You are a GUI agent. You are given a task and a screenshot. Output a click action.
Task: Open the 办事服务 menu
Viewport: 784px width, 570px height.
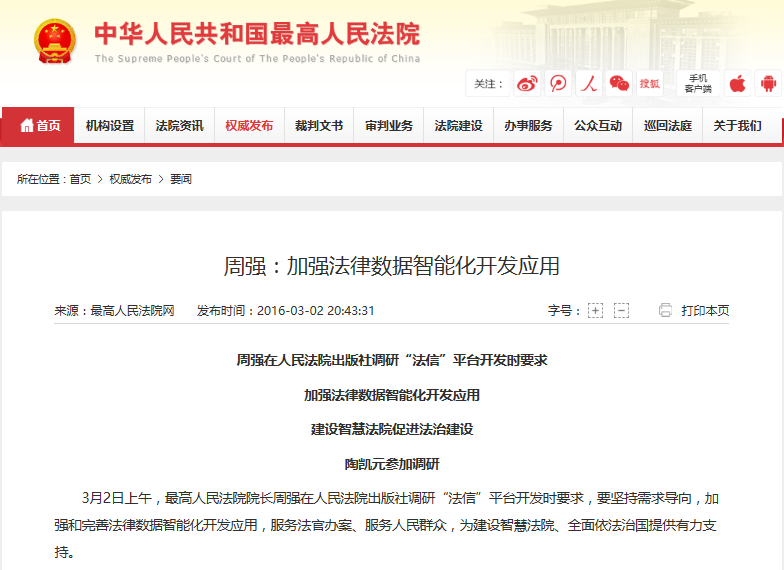[528, 126]
